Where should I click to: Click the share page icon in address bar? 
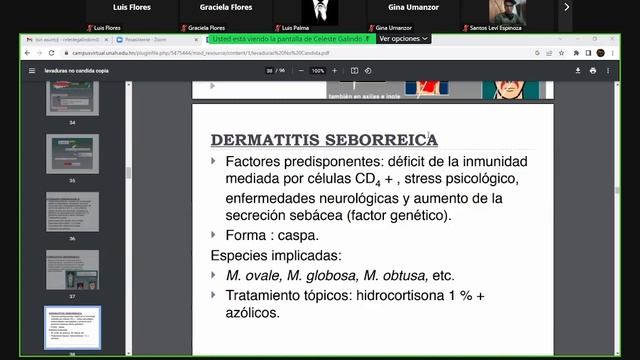(x=549, y=53)
